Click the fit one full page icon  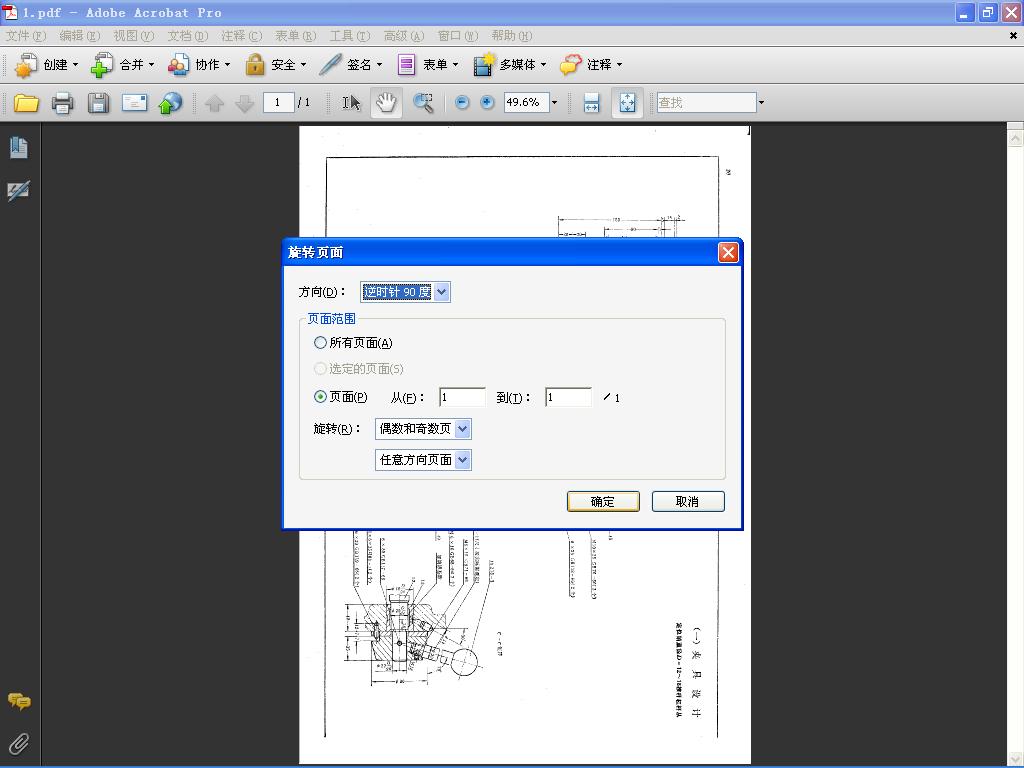(x=627, y=103)
